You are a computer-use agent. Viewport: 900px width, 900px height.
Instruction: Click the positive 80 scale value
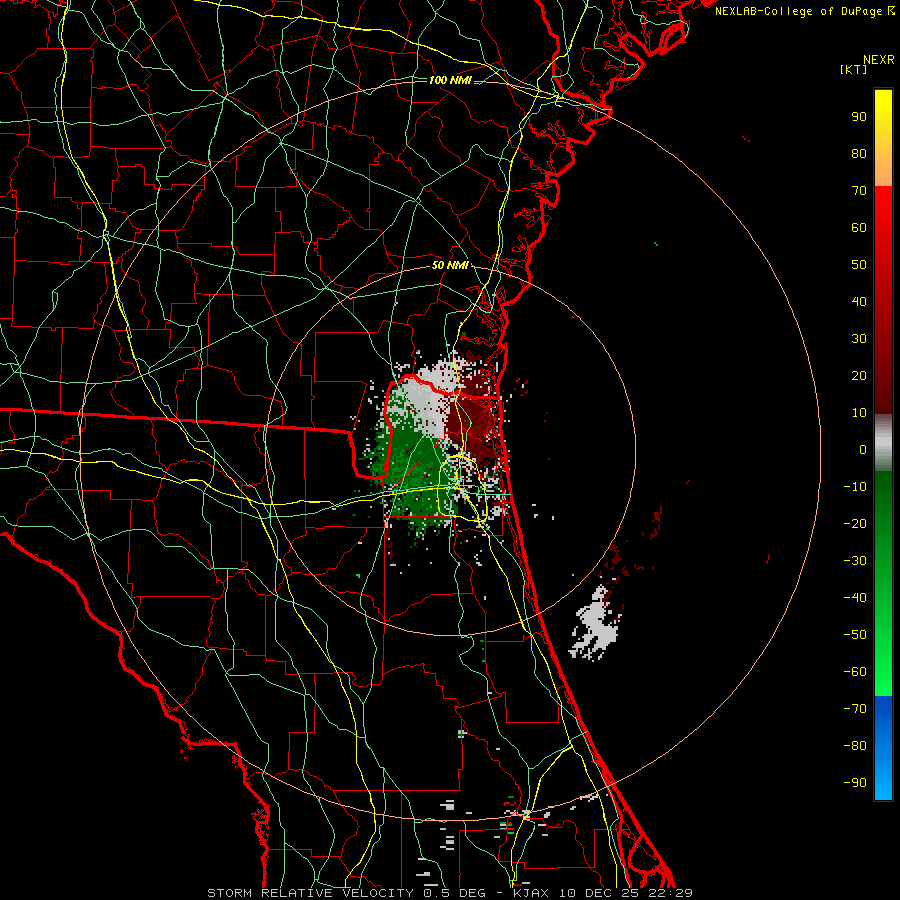(x=859, y=153)
